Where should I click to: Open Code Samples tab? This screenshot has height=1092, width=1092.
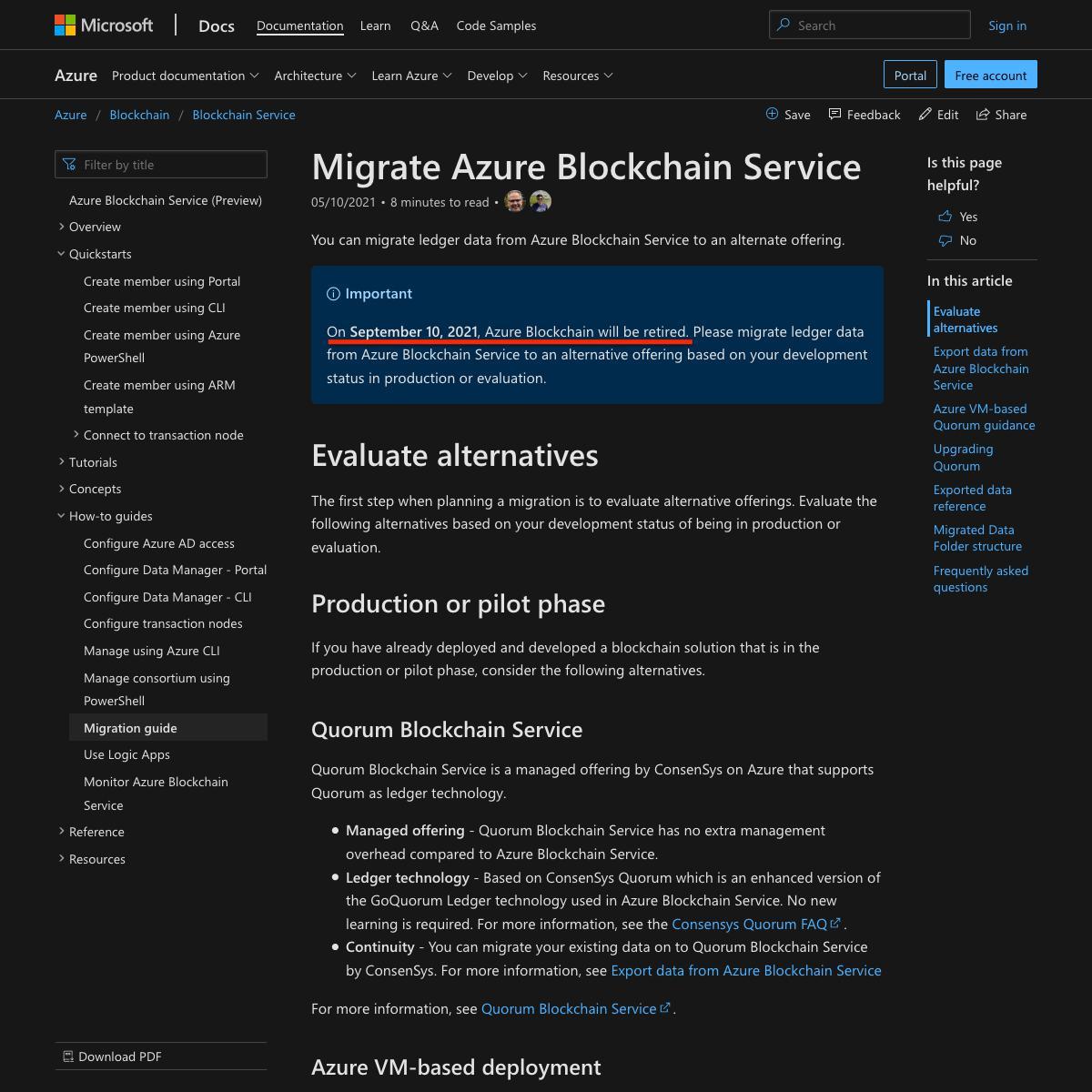pos(496,25)
